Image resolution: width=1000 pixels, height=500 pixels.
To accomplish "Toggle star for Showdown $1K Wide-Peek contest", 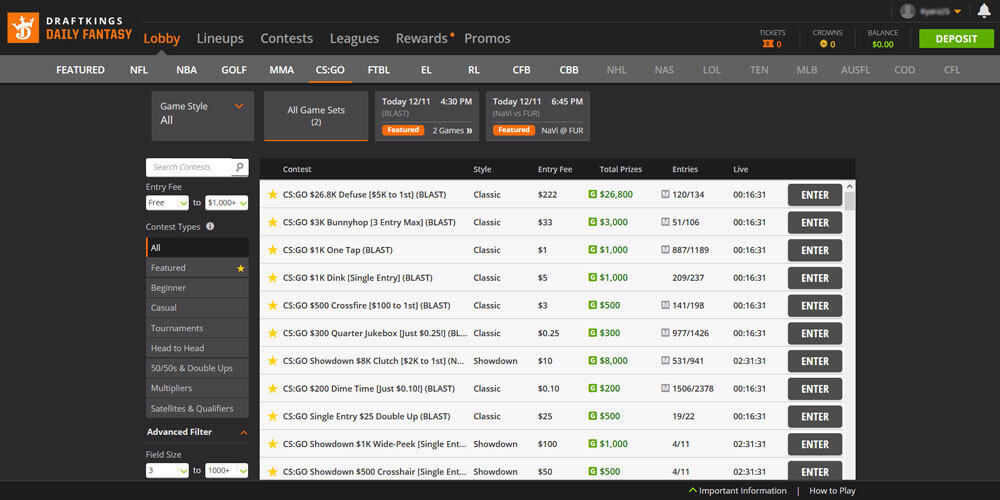I will click(x=272, y=444).
